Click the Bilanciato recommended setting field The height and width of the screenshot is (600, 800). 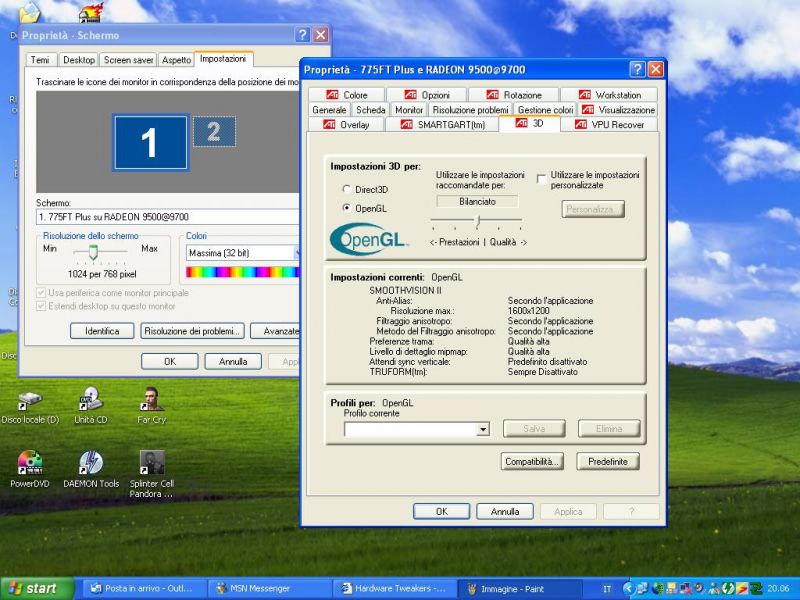pyautogui.click(x=477, y=202)
